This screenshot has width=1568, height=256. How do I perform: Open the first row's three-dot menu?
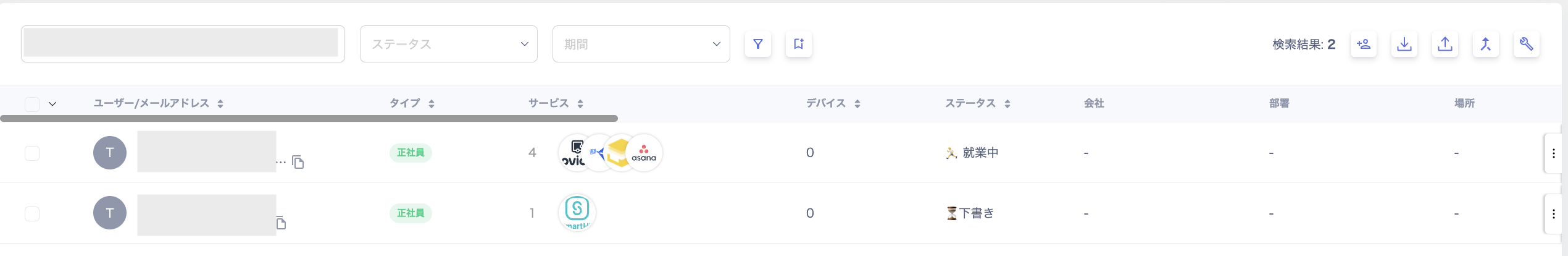(1553, 153)
